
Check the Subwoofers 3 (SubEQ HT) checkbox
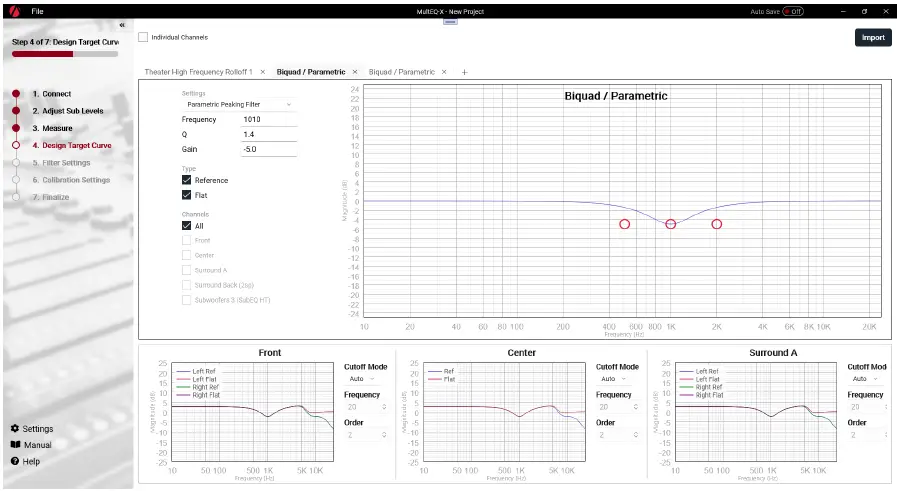click(x=186, y=300)
